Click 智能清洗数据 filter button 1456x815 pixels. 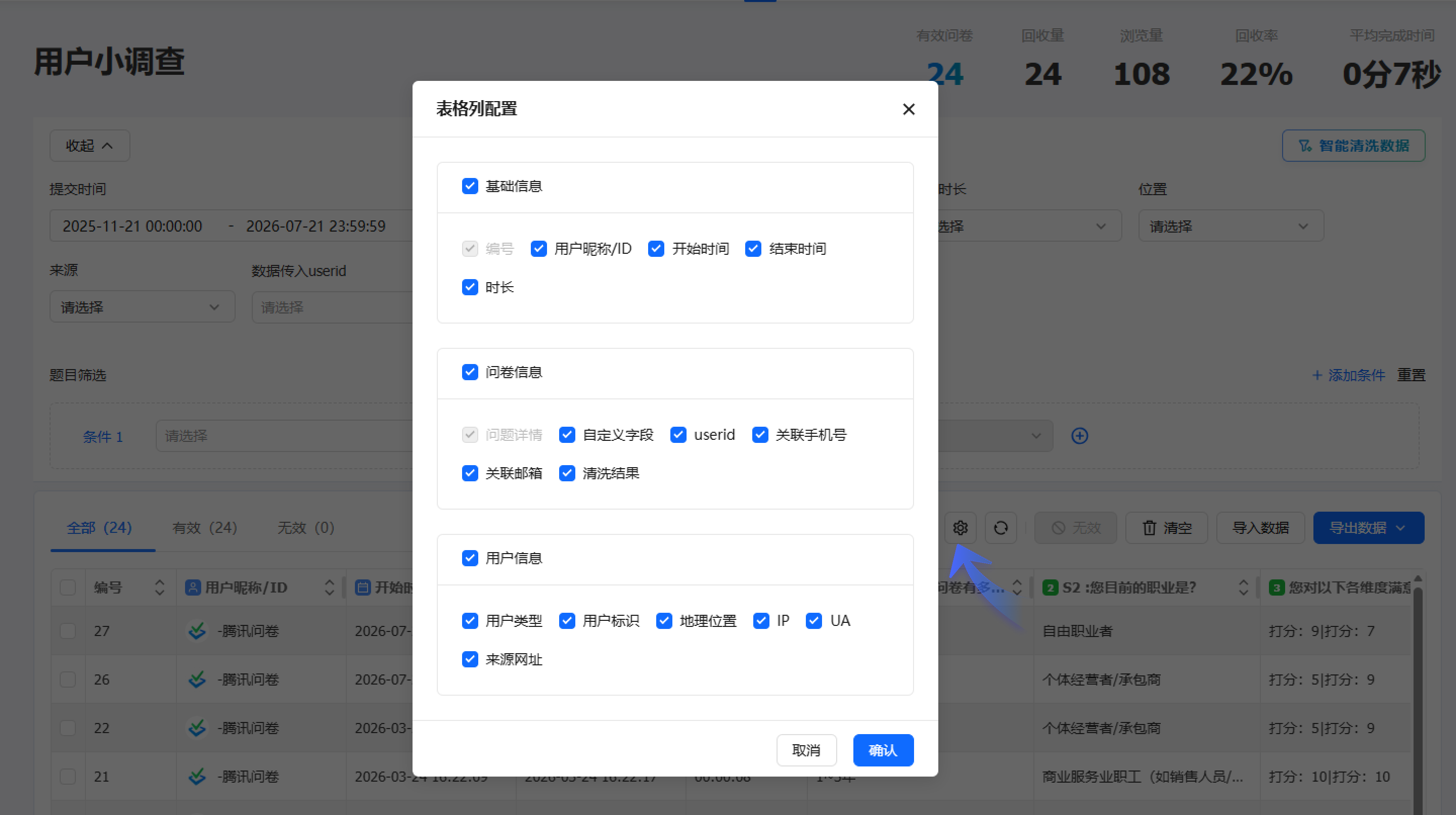click(1354, 146)
